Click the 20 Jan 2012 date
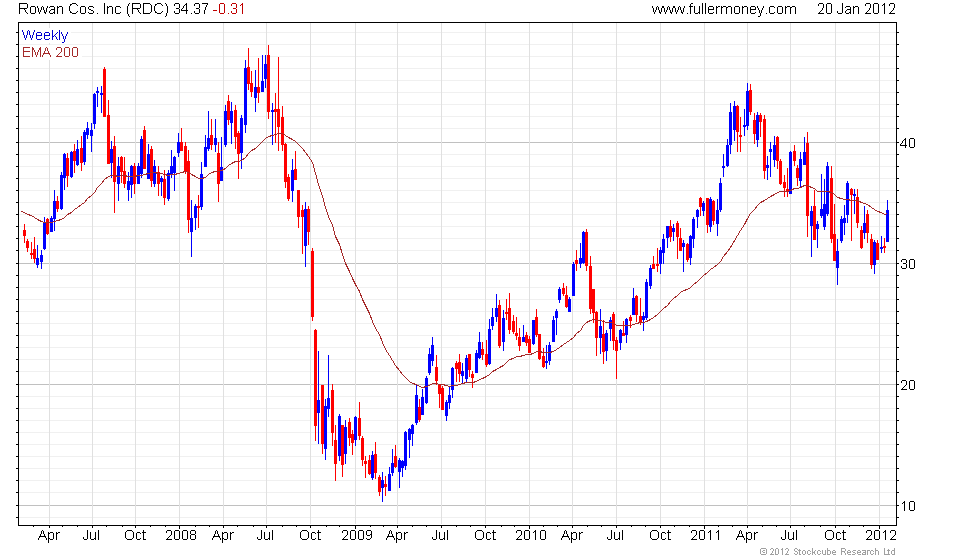980x560 pixels. (856, 9)
